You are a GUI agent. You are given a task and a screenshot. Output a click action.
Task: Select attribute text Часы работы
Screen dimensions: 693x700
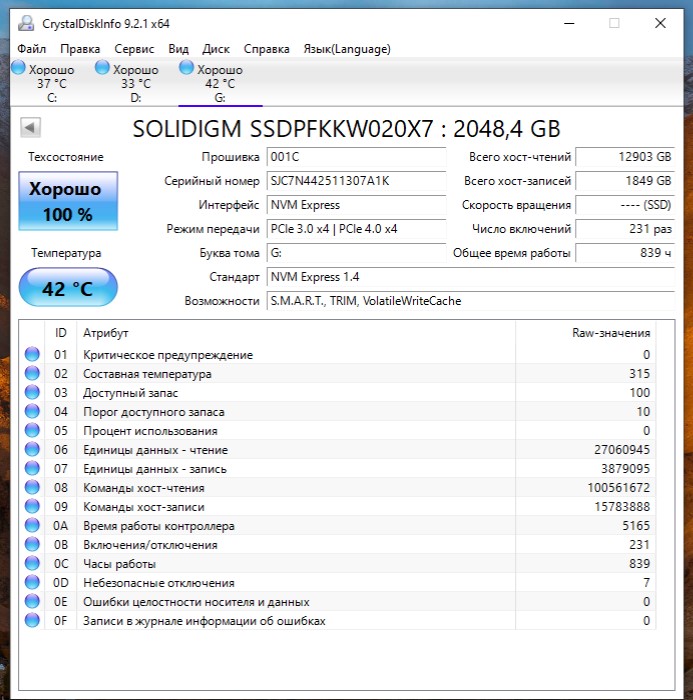(119, 564)
